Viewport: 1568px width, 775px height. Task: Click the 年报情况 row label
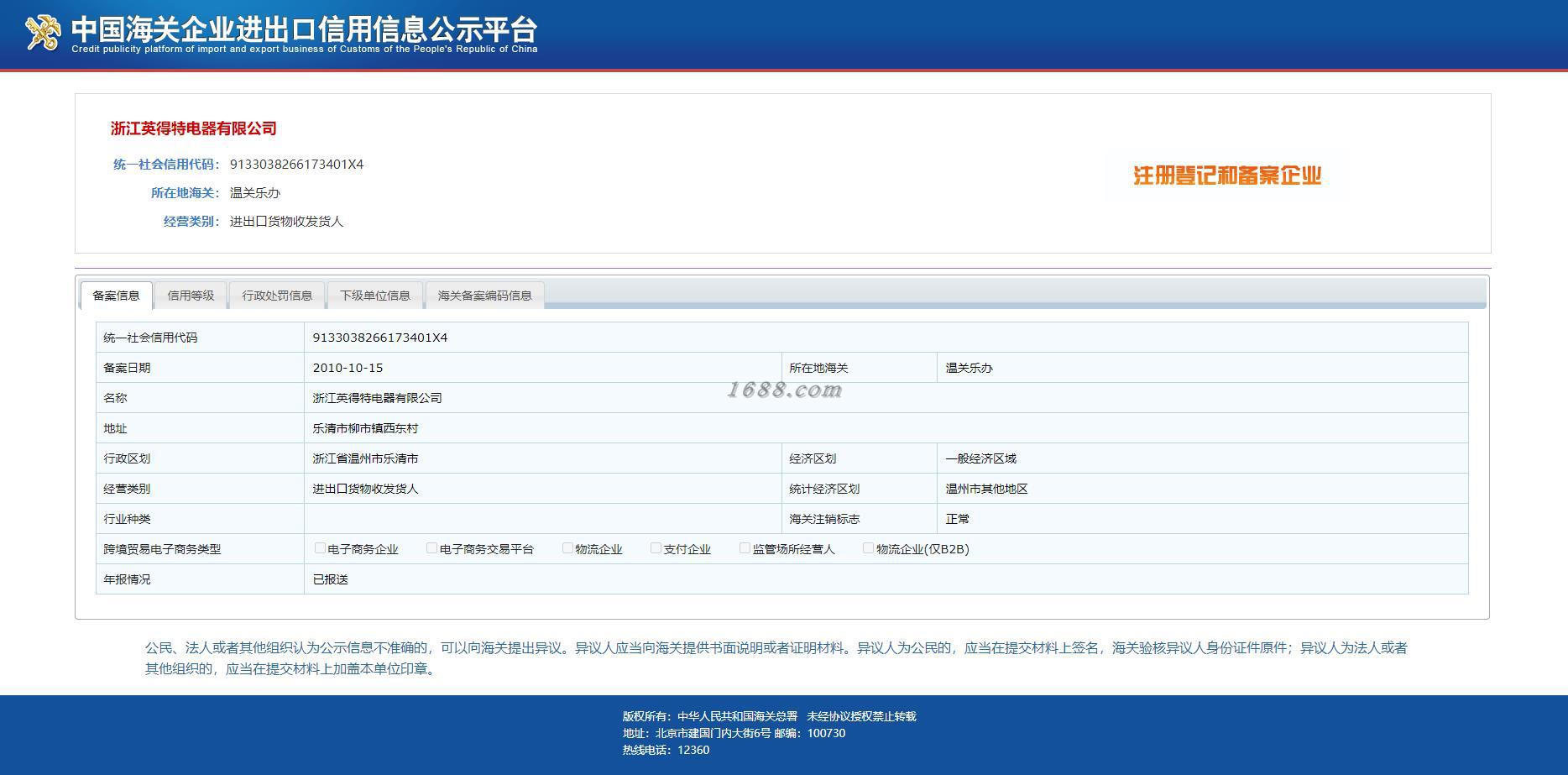tap(127, 579)
